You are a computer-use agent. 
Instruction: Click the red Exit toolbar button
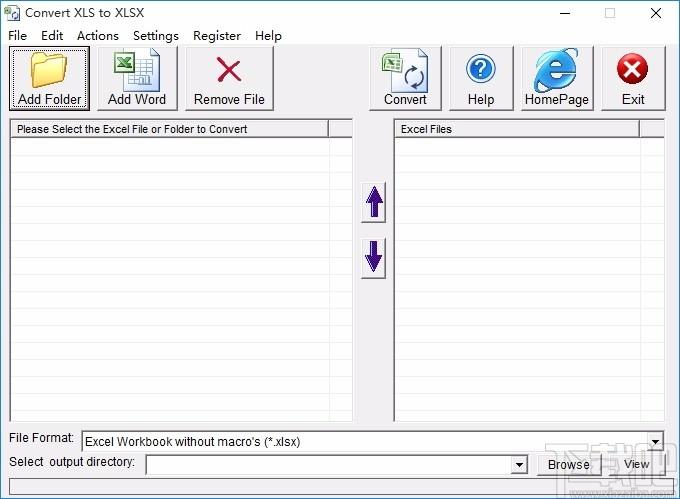[x=633, y=78]
